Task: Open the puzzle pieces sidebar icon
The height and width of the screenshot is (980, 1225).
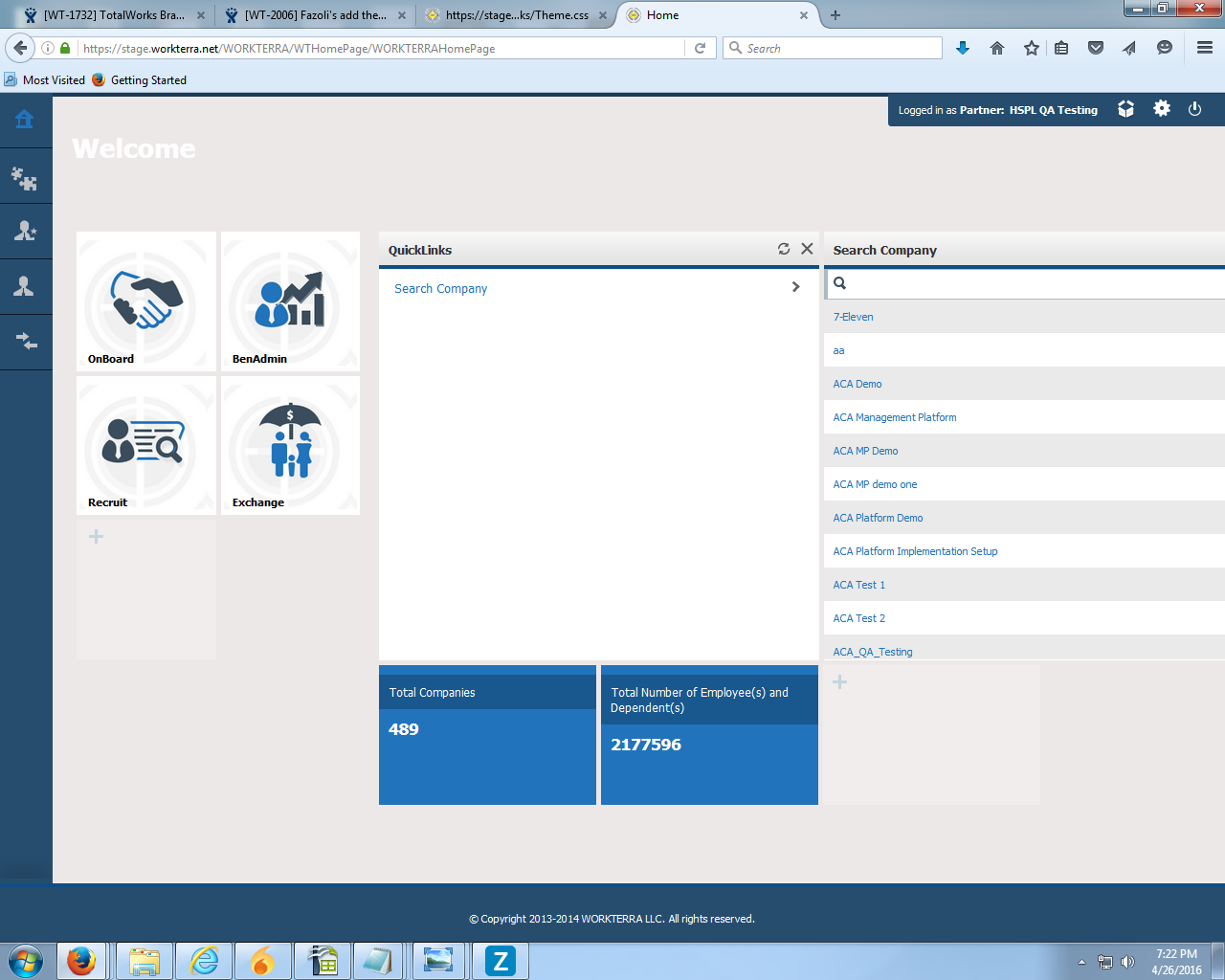Action: point(25,178)
